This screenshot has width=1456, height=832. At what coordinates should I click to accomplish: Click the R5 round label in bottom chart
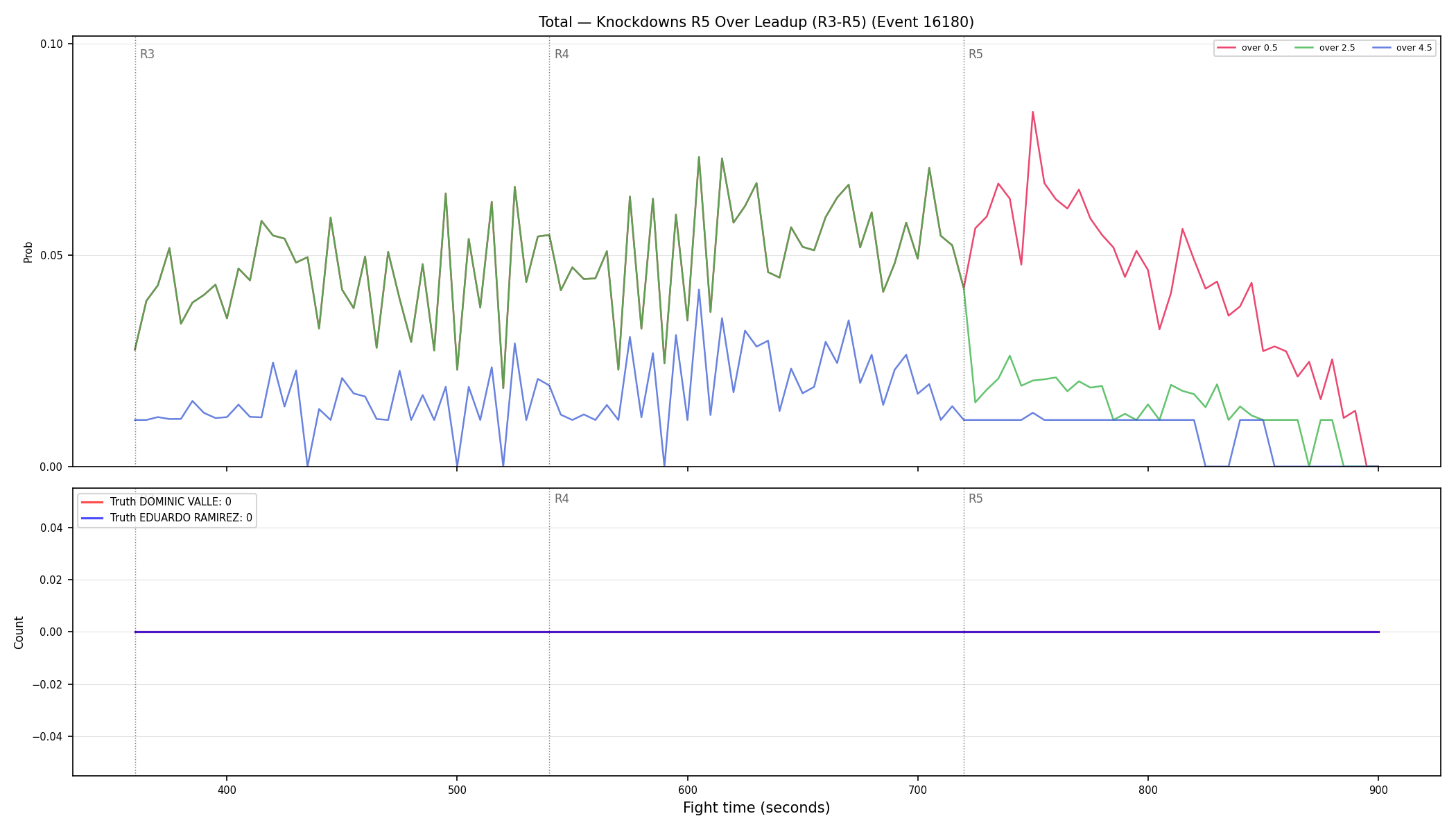pos(976,499)
